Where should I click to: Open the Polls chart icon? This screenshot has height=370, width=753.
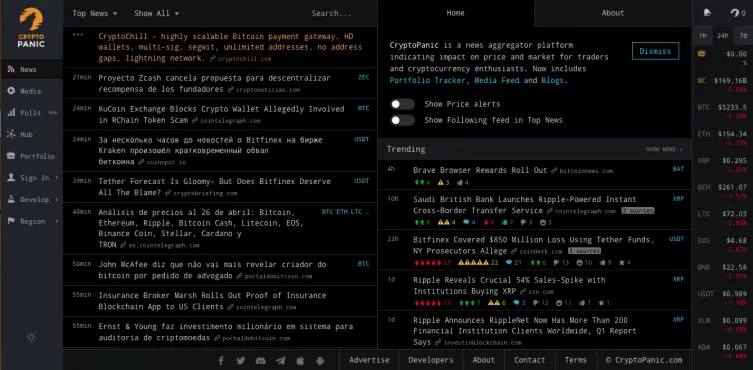[11, 112]
